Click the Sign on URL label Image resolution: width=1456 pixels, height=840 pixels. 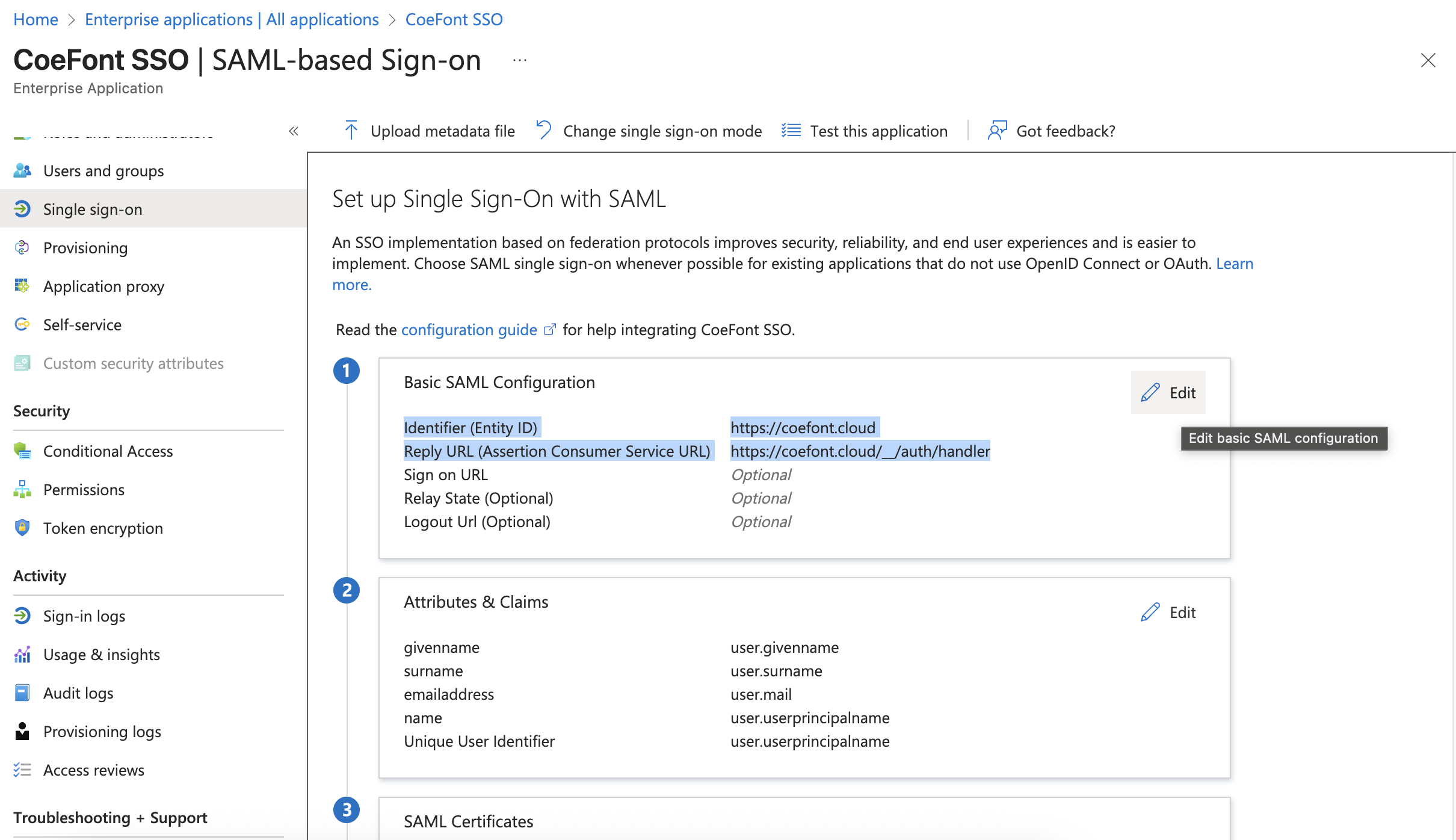446,475
